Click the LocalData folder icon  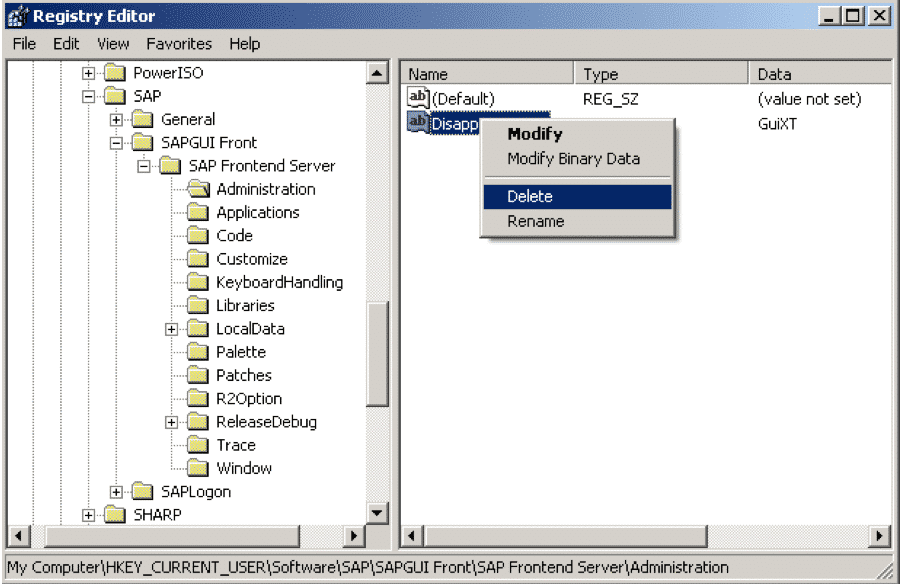pyautogui.click(x=198, y=329)
